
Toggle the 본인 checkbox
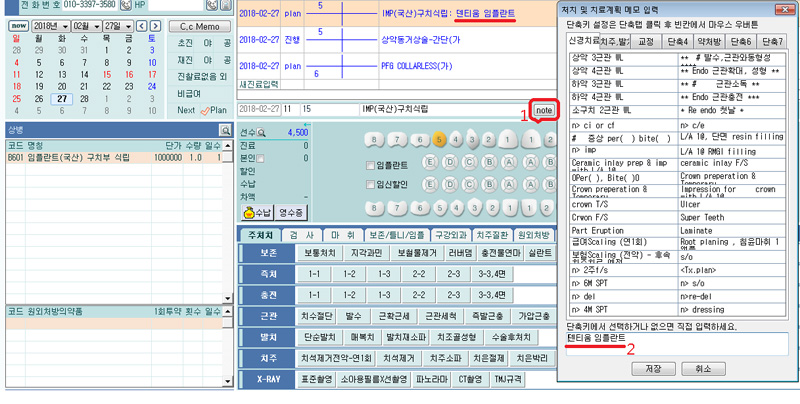pyautogui.click(x=263, y=158)
